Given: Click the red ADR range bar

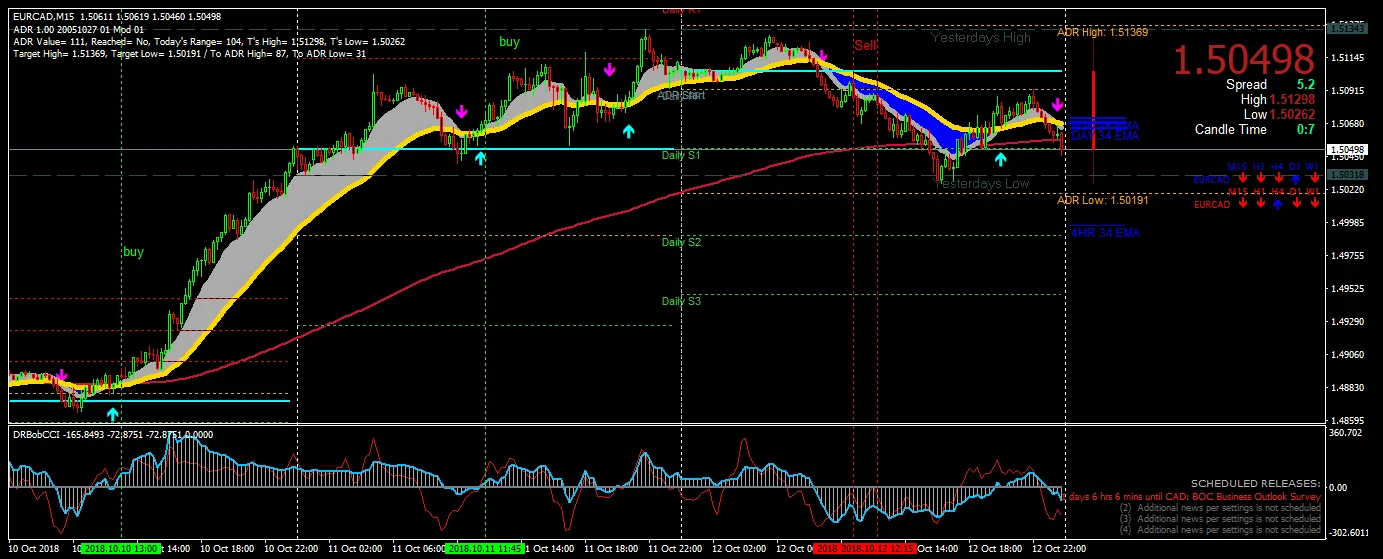Looking at the screenshot, I should click(x=1093, y=110).
